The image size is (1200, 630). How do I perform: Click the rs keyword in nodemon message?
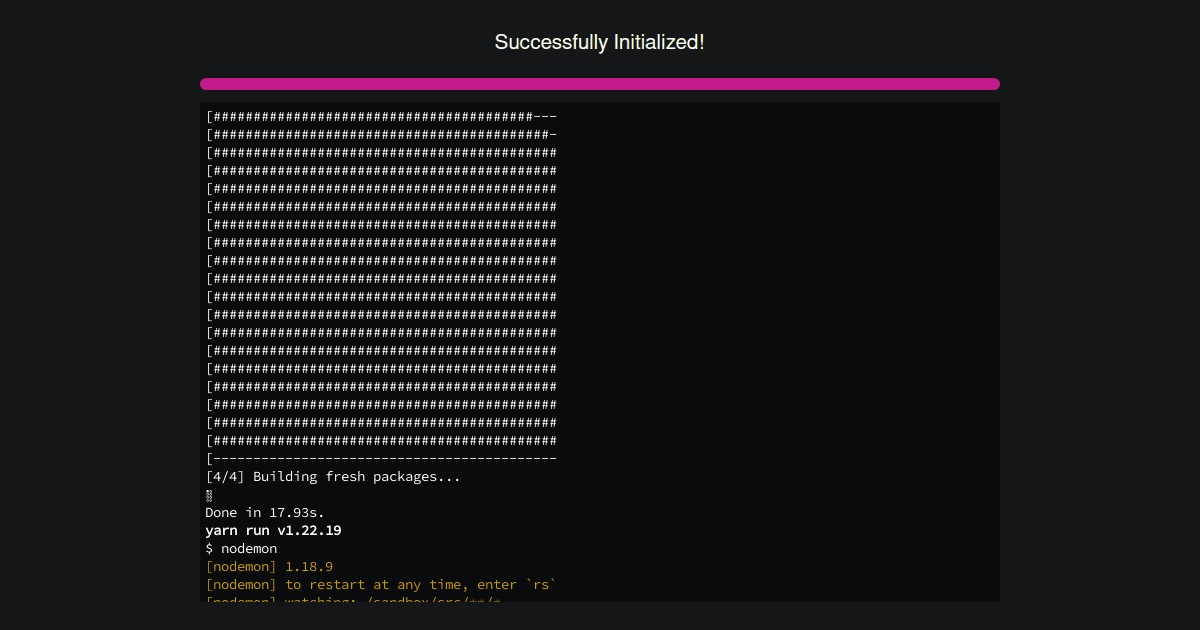pos(541,584)
